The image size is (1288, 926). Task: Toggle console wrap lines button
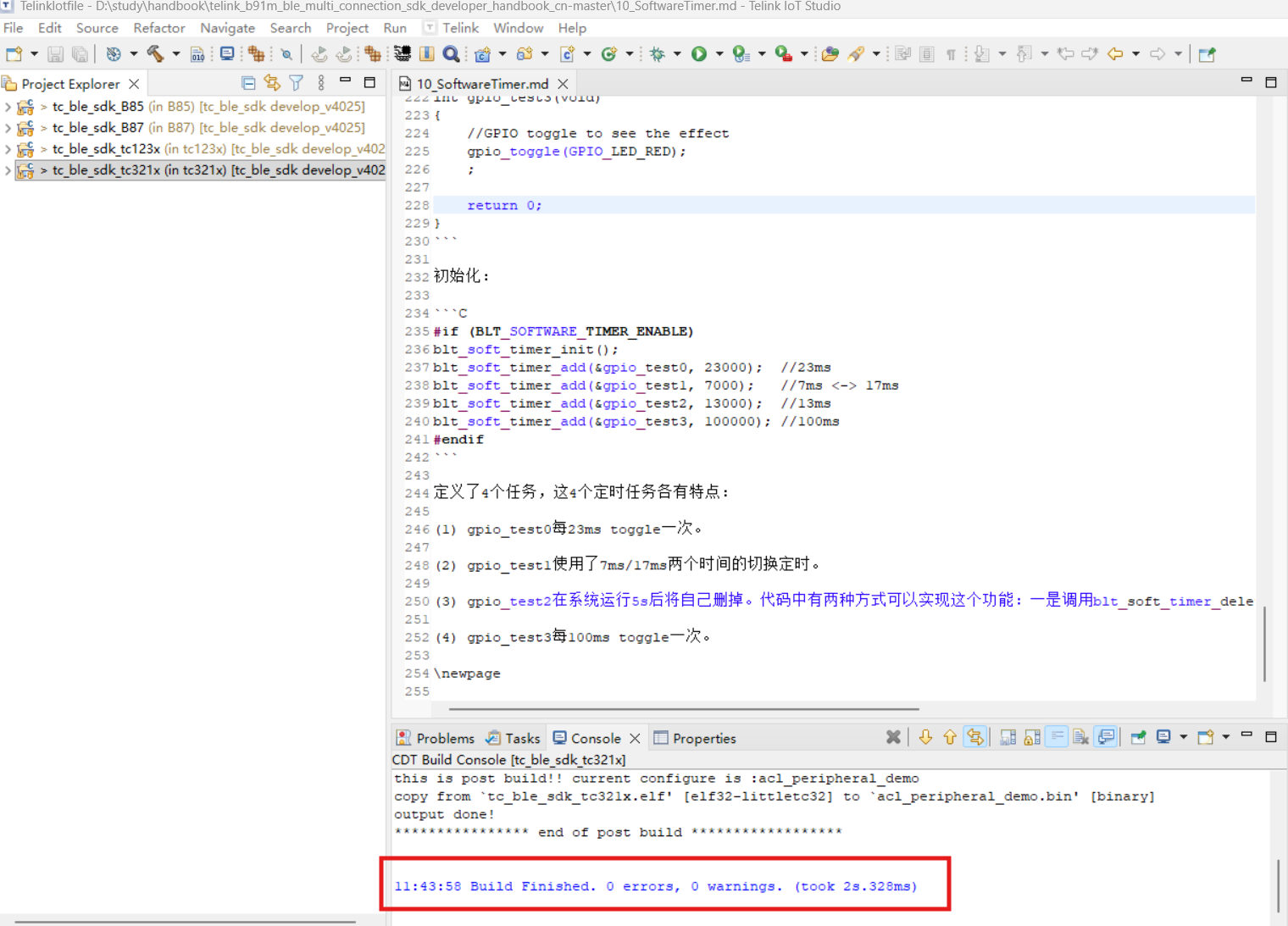[1057, 738]
